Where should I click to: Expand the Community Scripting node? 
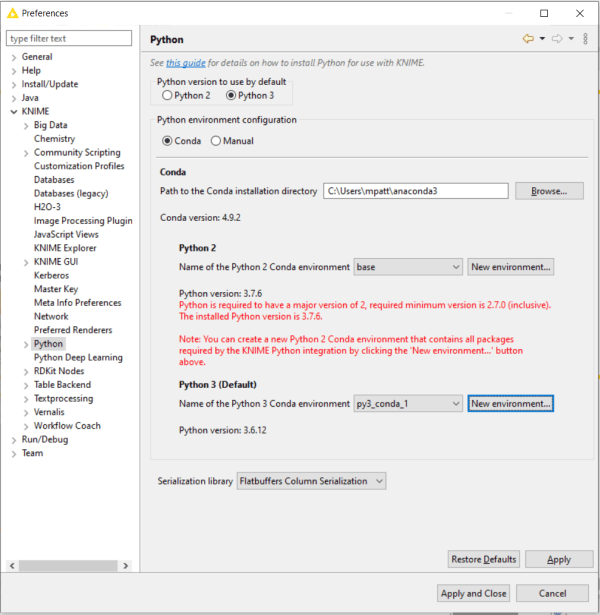(x=26, y=153)
